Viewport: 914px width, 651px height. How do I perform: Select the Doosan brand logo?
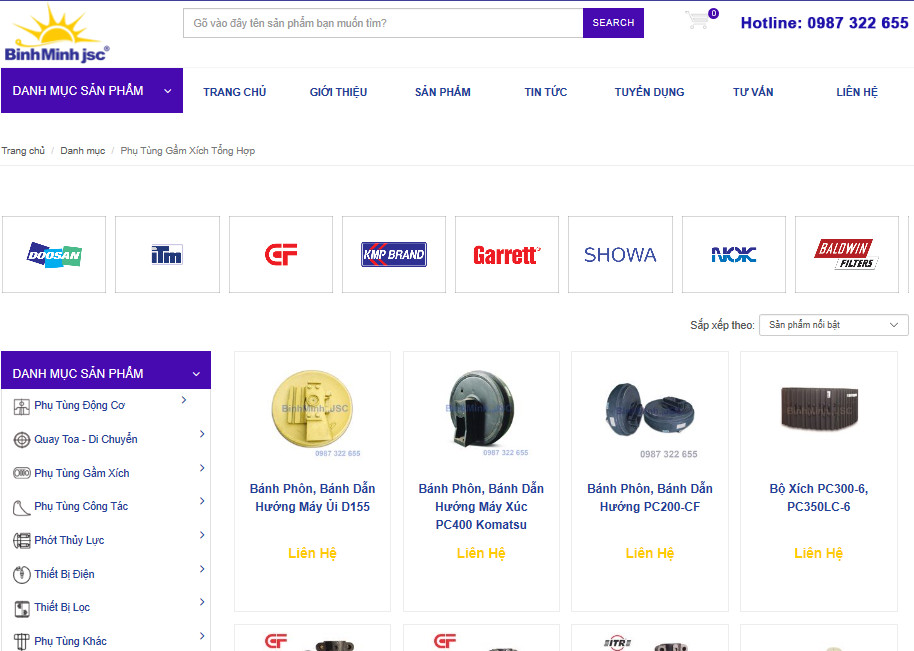tap(54, 255)
